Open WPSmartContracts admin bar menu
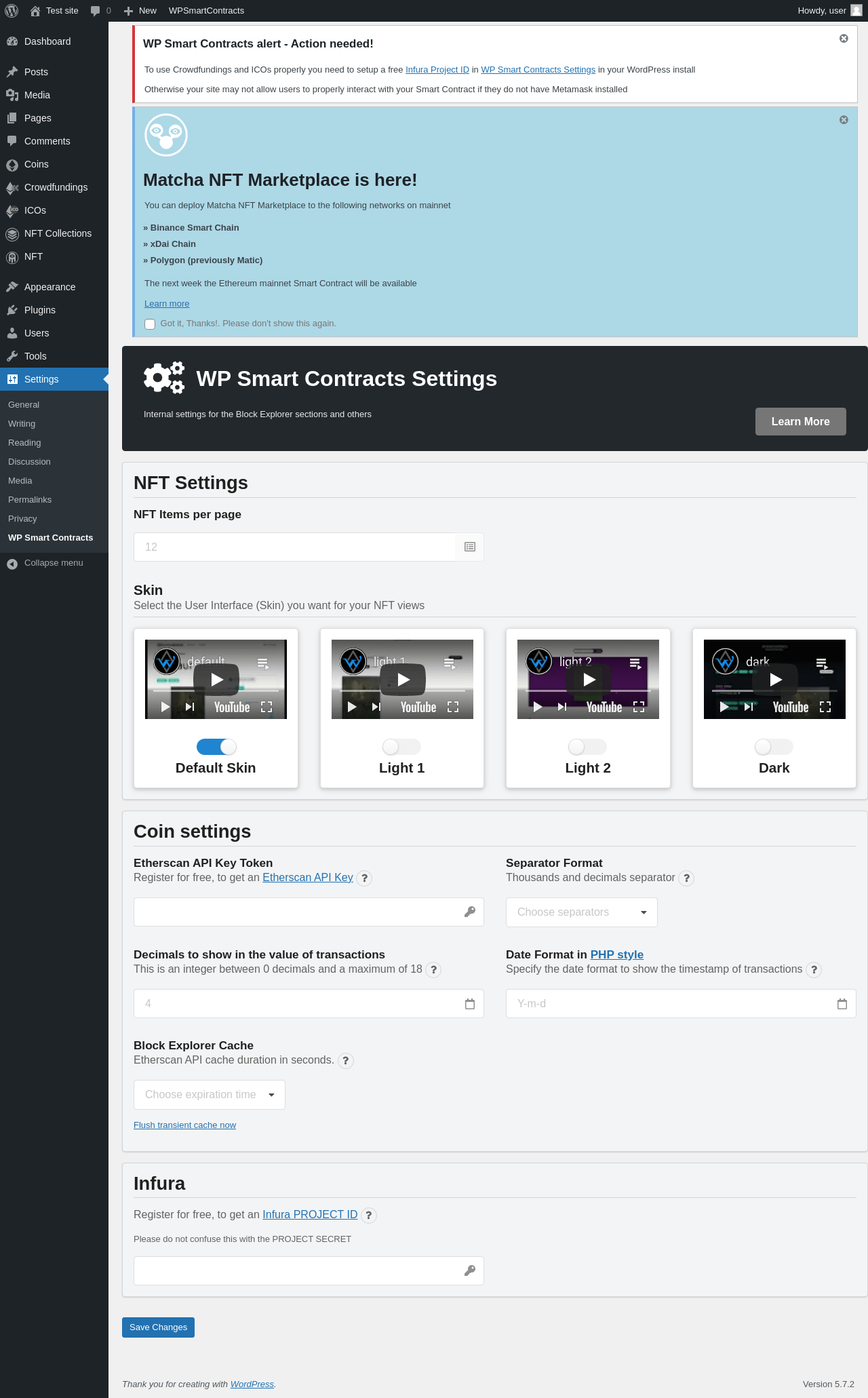The width and height of the screenshot is (868, 1398). (x=206, y=11)
